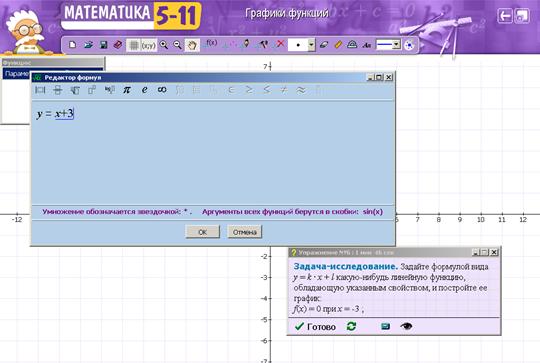Insert the pi symbol in formula editor
The image size is (540, 363).
click(x=127, y=90)
